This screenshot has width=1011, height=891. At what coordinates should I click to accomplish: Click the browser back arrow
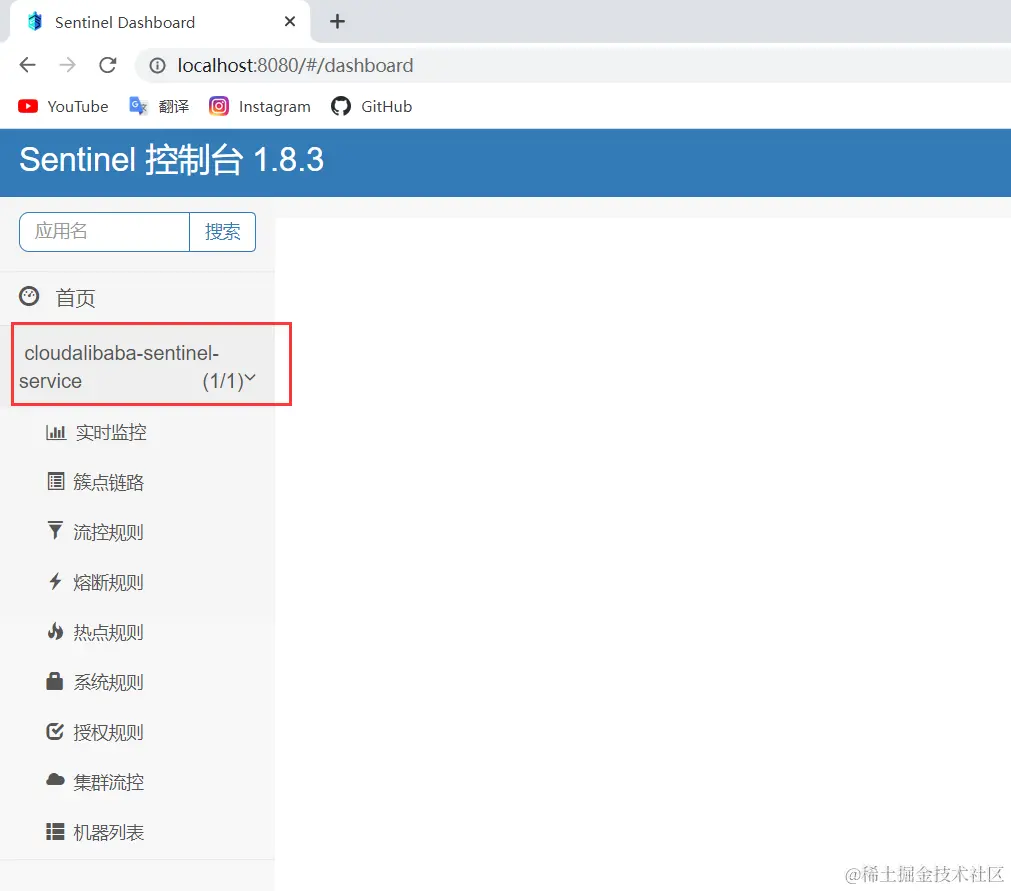pos(28,65)
